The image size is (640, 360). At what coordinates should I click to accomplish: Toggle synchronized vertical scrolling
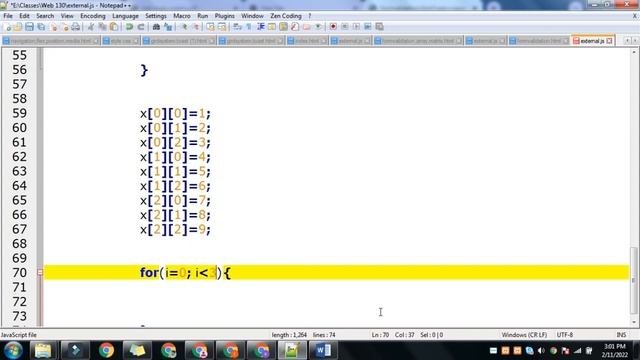[210, 27]
